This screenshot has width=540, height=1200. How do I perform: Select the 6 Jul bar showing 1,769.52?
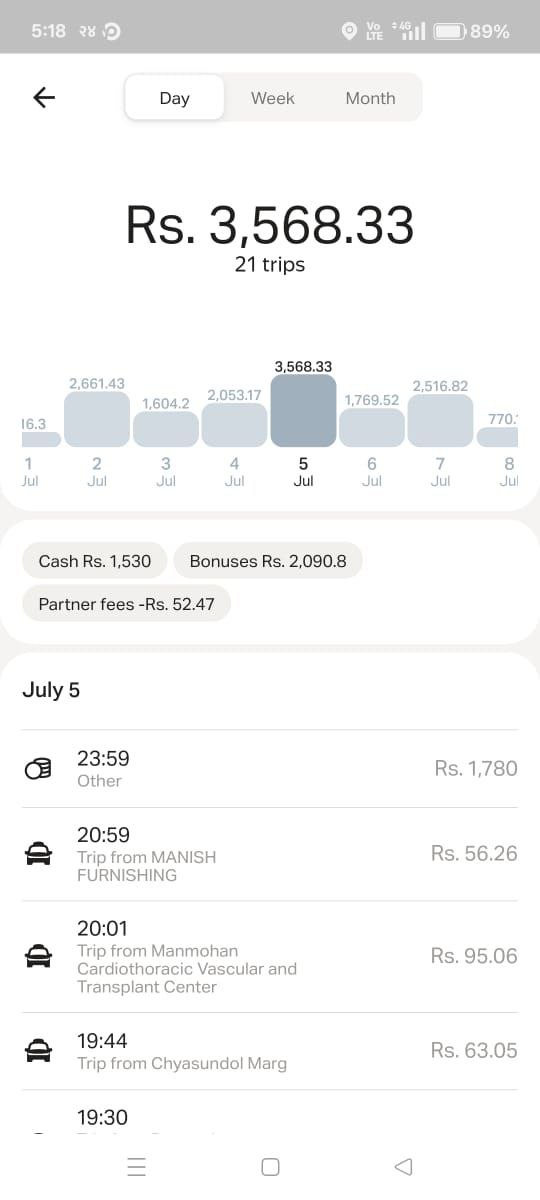click(x=372, y=428)
